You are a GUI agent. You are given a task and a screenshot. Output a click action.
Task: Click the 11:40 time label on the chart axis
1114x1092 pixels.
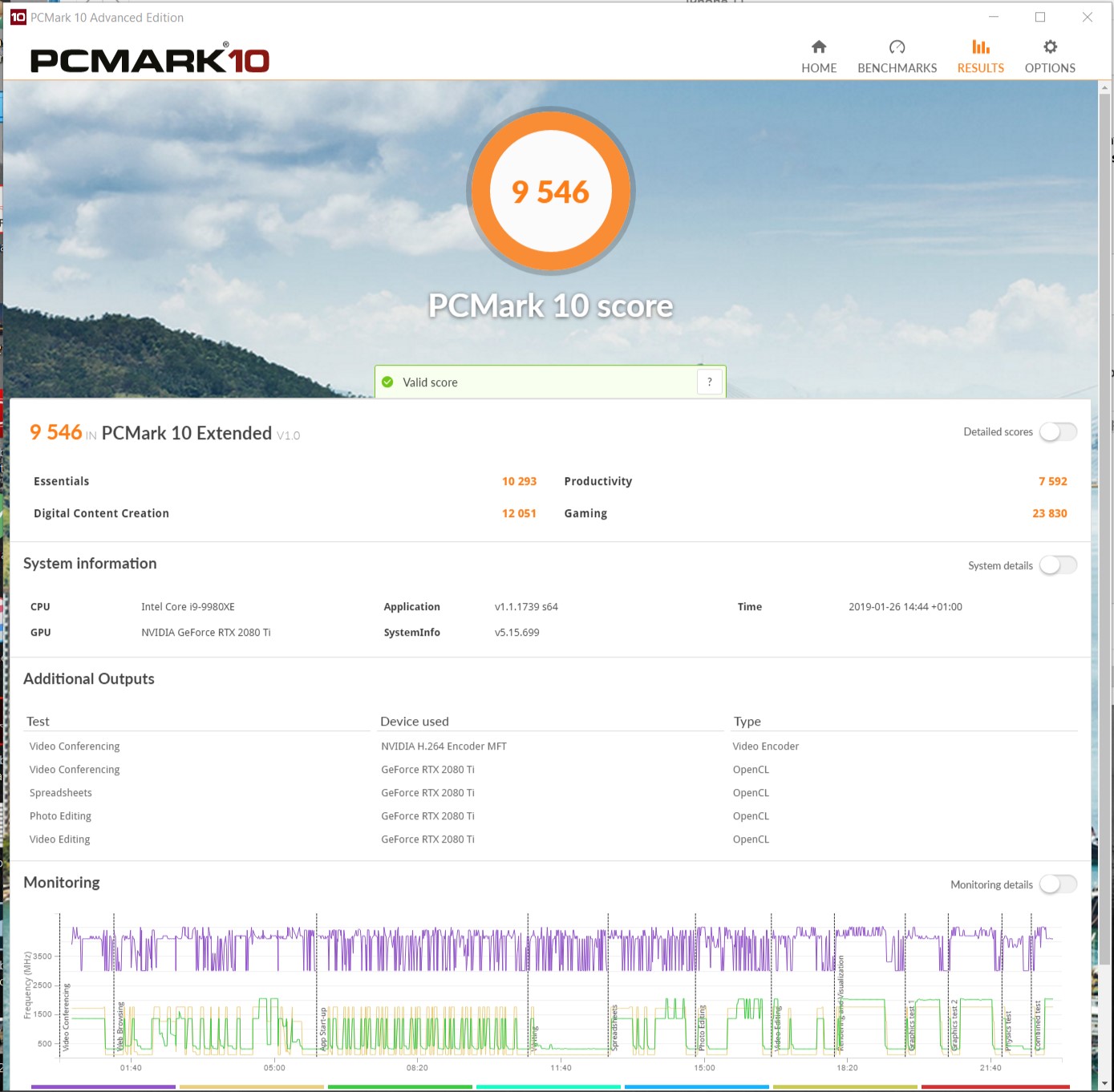[561, 1068]
